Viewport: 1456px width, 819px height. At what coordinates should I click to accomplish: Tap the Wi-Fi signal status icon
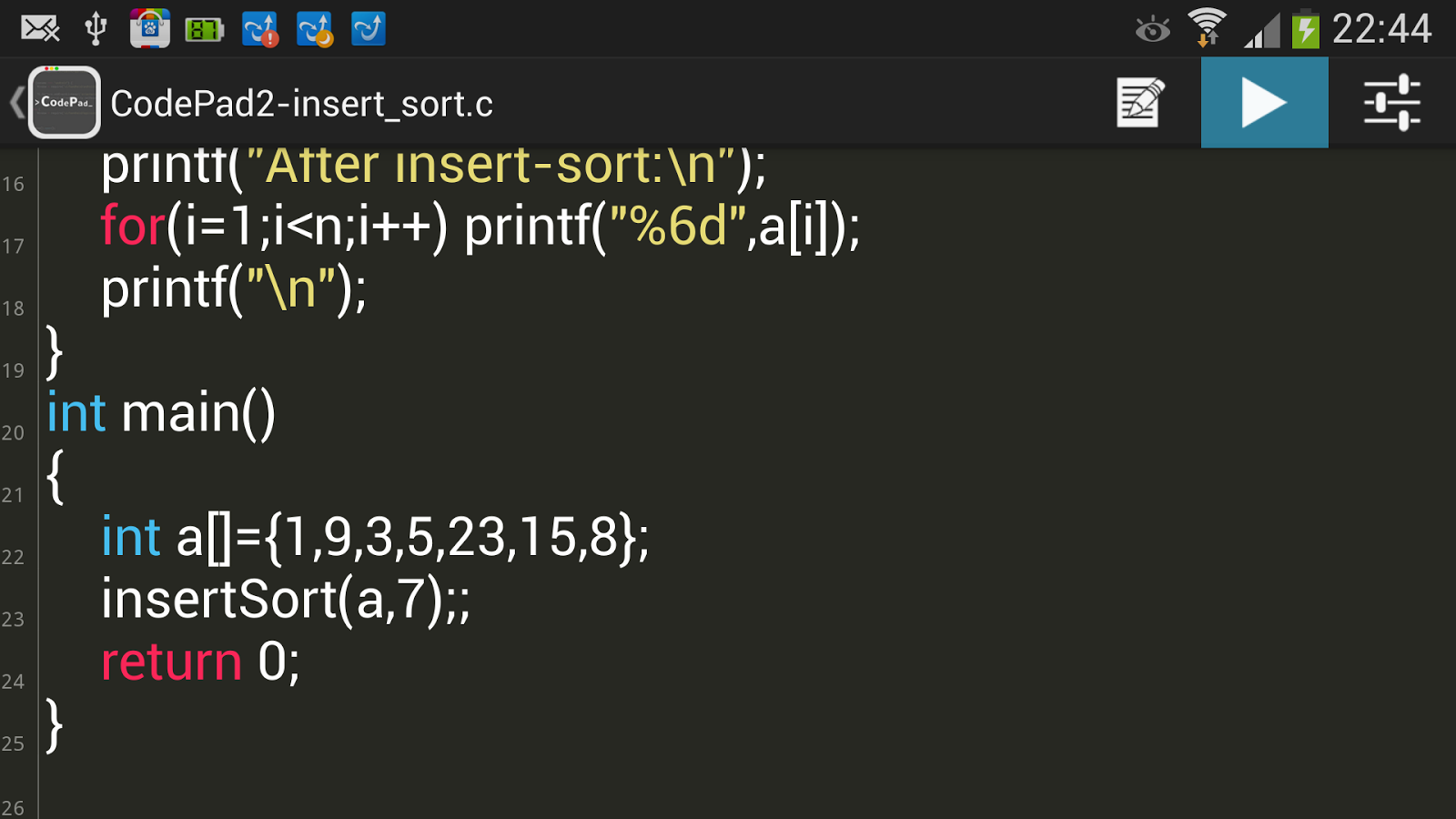click(1207, 27)
